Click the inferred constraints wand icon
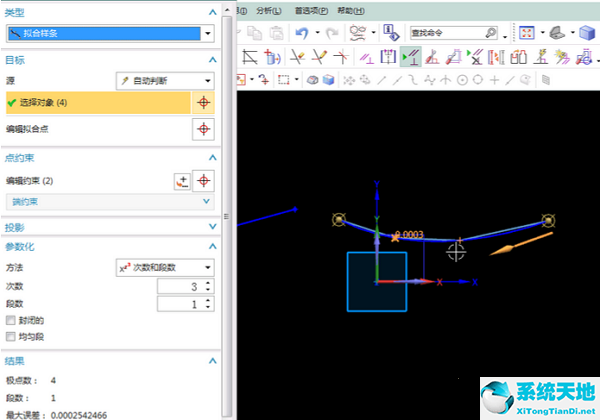This screenshot has width=600, height=420. point(562,57)
